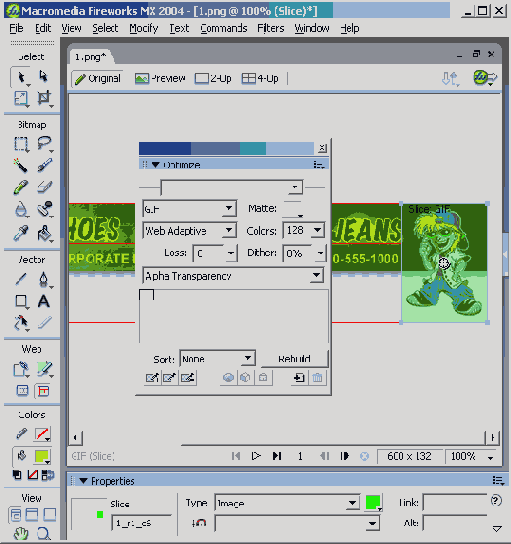Open the Modify menu
The height and width of the screenshot is (544, 511).
point(143,28)
